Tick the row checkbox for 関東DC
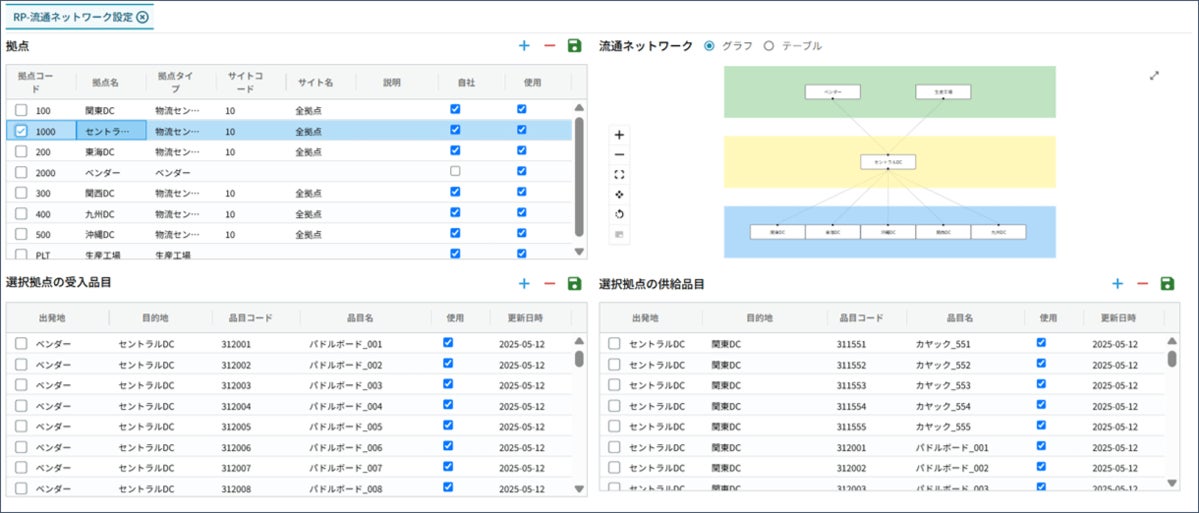The image size is (1199, 513). [x=21, y=110]
